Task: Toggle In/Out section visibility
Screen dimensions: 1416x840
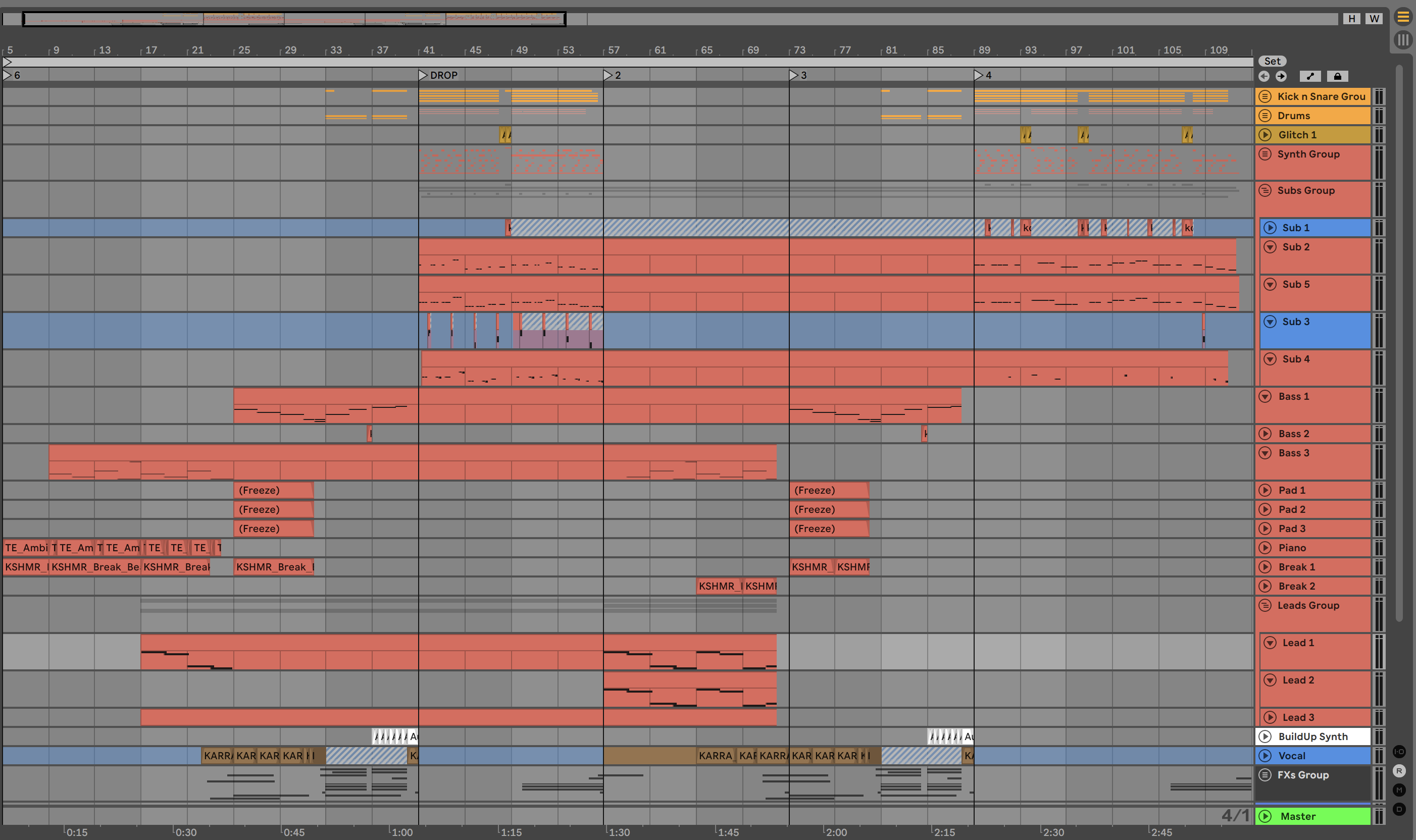Action: 1399,752
